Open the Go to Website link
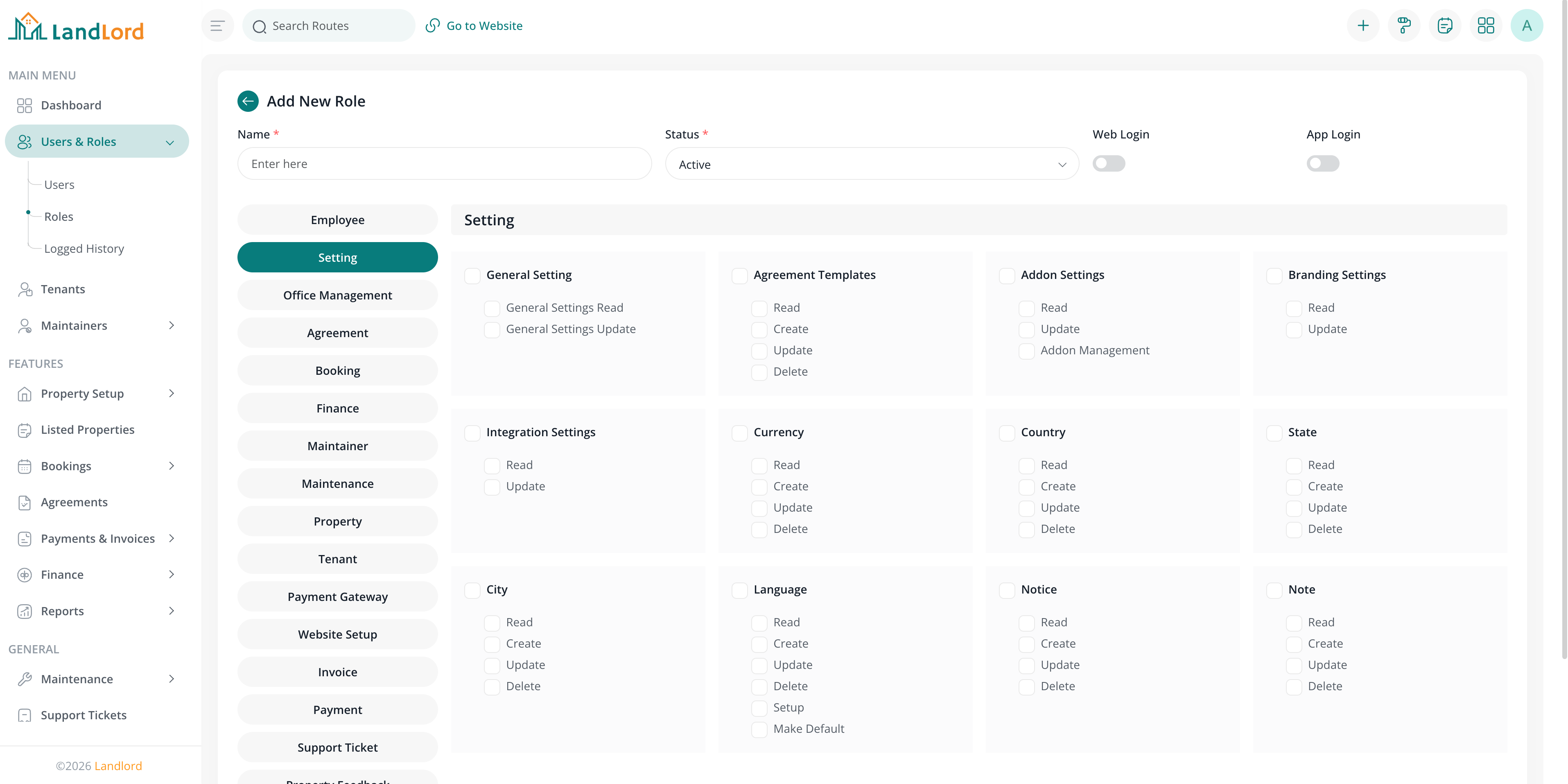Screen dimensions: 1568x784 (x=475, y=25)
